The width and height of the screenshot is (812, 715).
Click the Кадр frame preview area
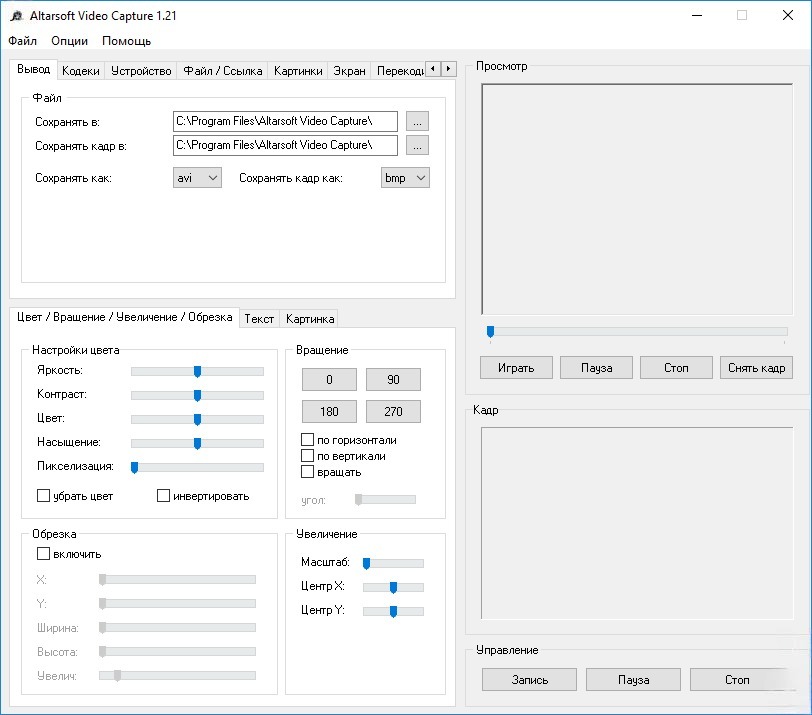pyautogui.click(x=637, y=523)
